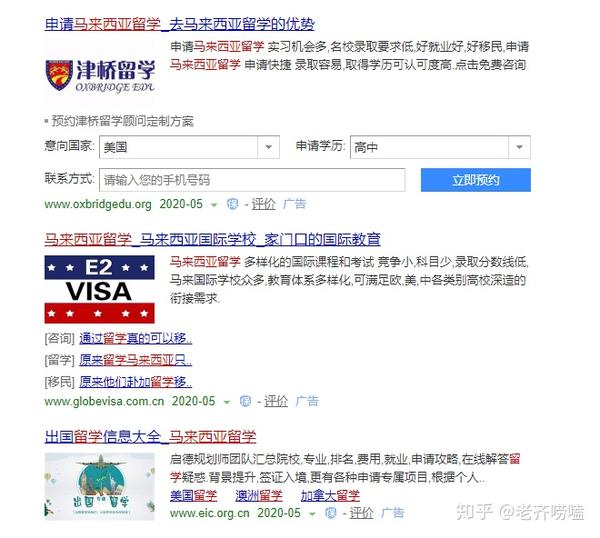Open the E2 VISA logo image
Viewport: 600px width, 538px height.
pos(99,290)
